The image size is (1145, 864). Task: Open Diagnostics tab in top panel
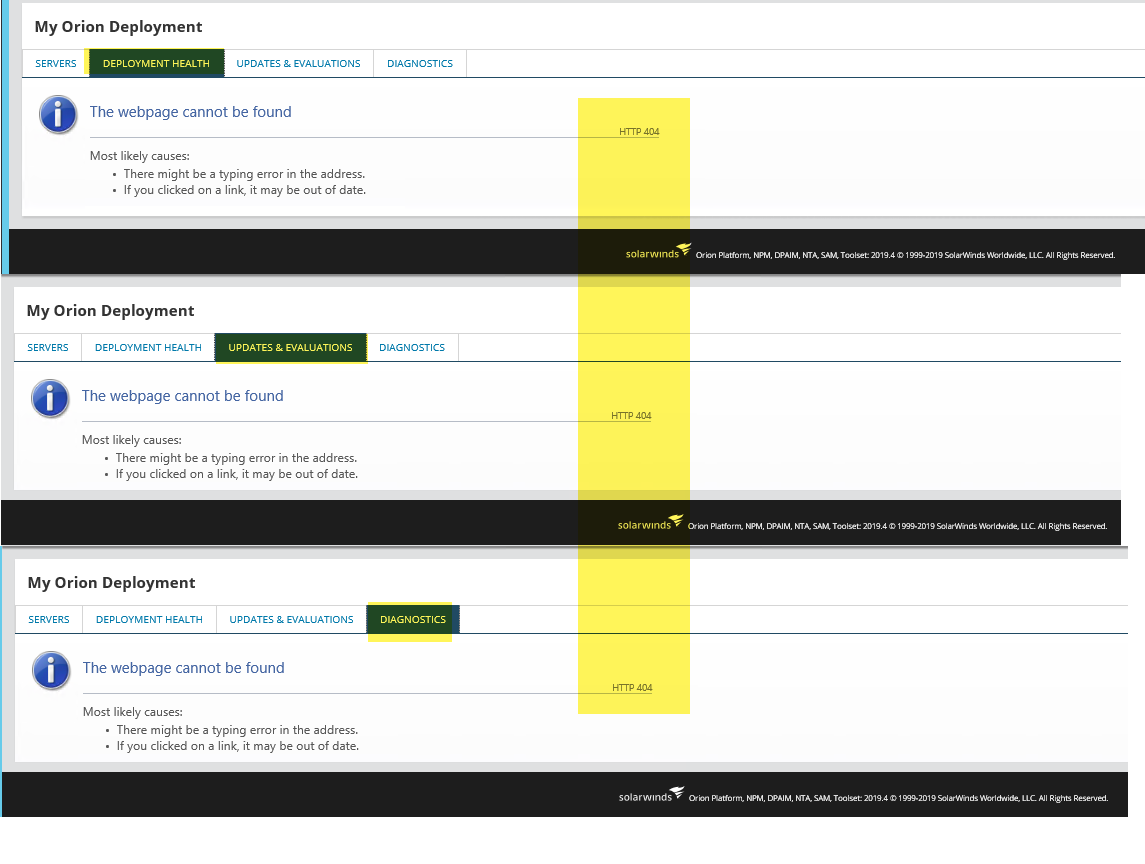point(420,64)
